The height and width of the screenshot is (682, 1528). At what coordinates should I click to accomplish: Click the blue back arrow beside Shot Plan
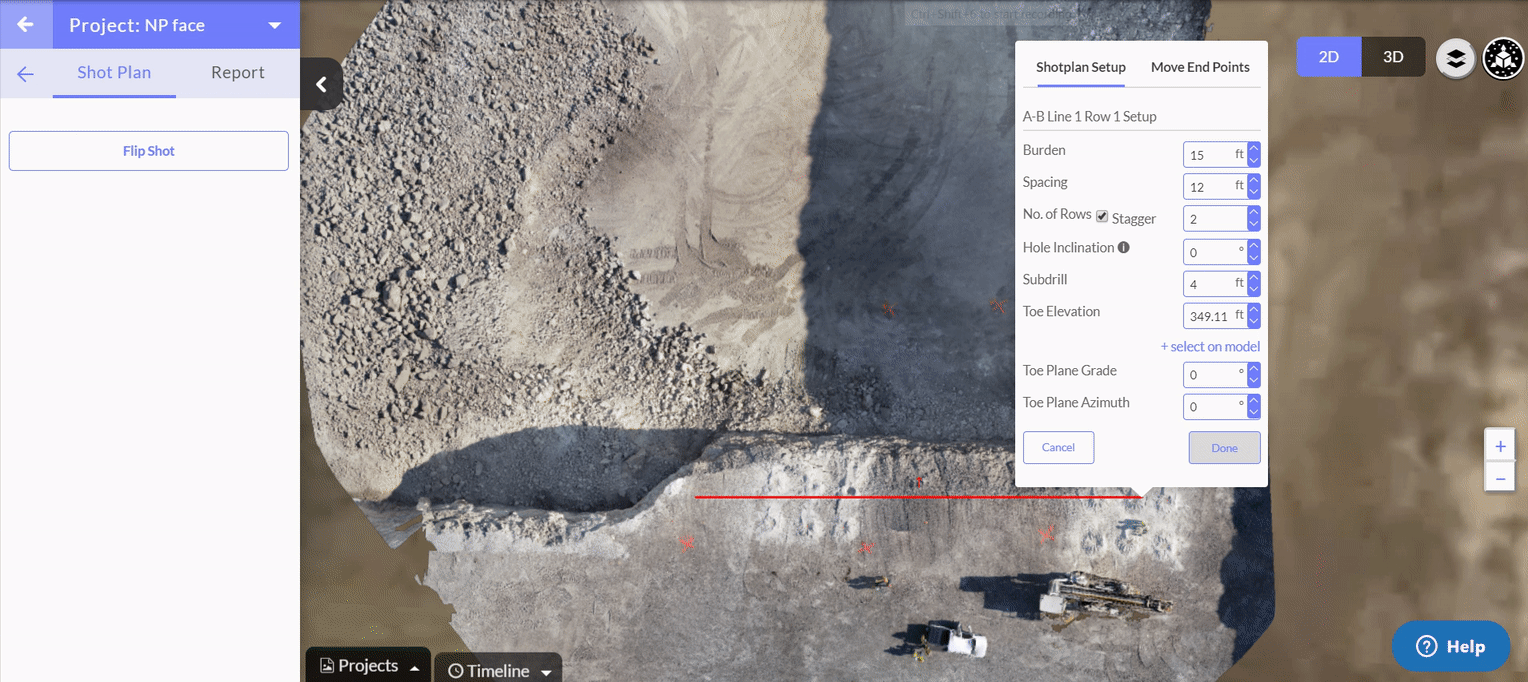[25, 74]
